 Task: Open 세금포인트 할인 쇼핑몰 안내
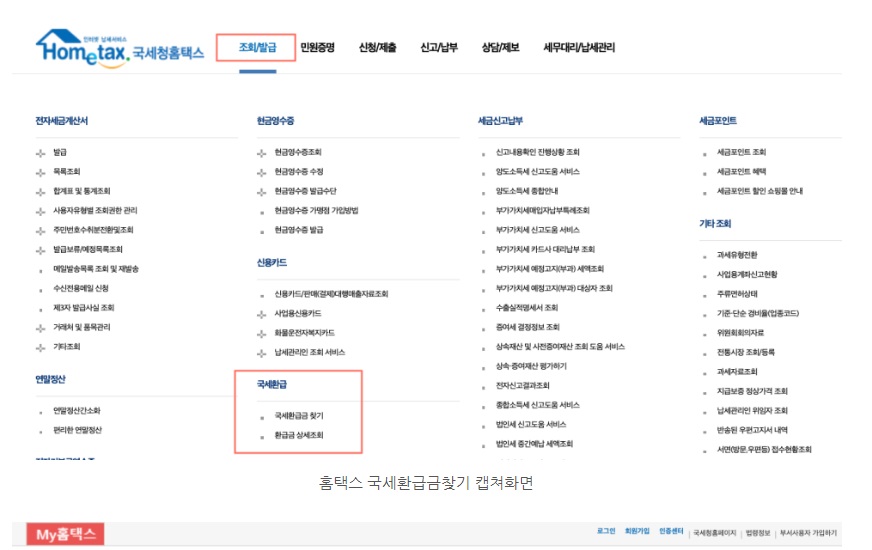click(760, 191)
